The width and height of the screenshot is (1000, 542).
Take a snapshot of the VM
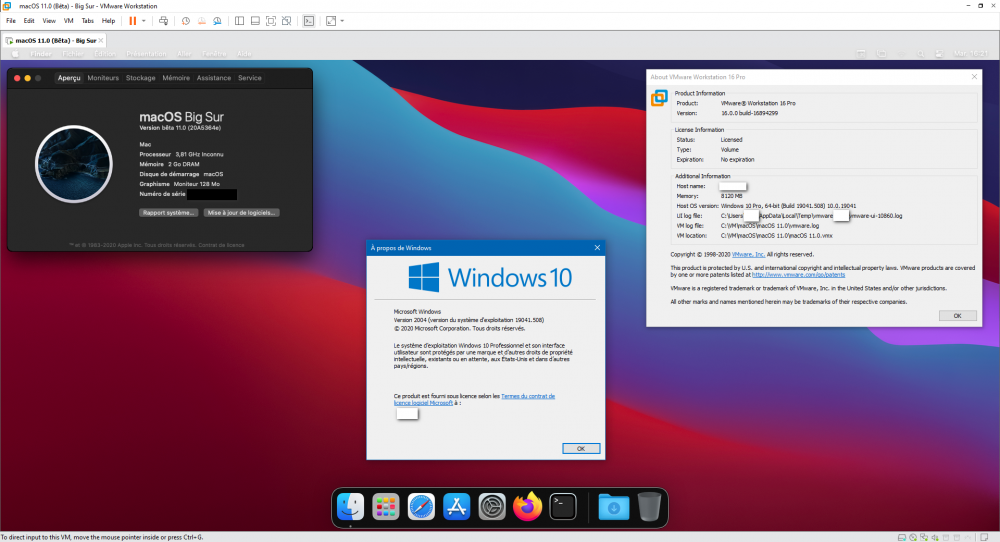pos(186,21)
